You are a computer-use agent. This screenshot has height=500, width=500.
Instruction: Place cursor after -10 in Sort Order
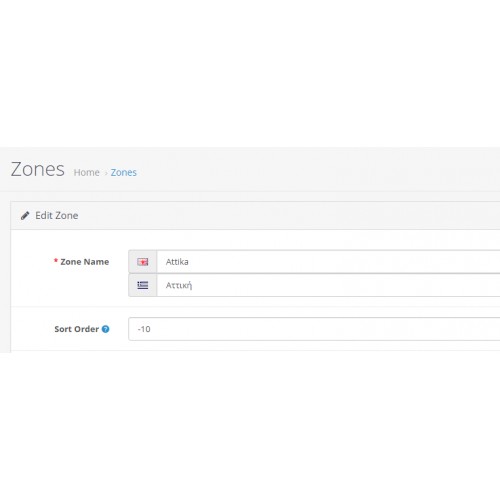151,329
